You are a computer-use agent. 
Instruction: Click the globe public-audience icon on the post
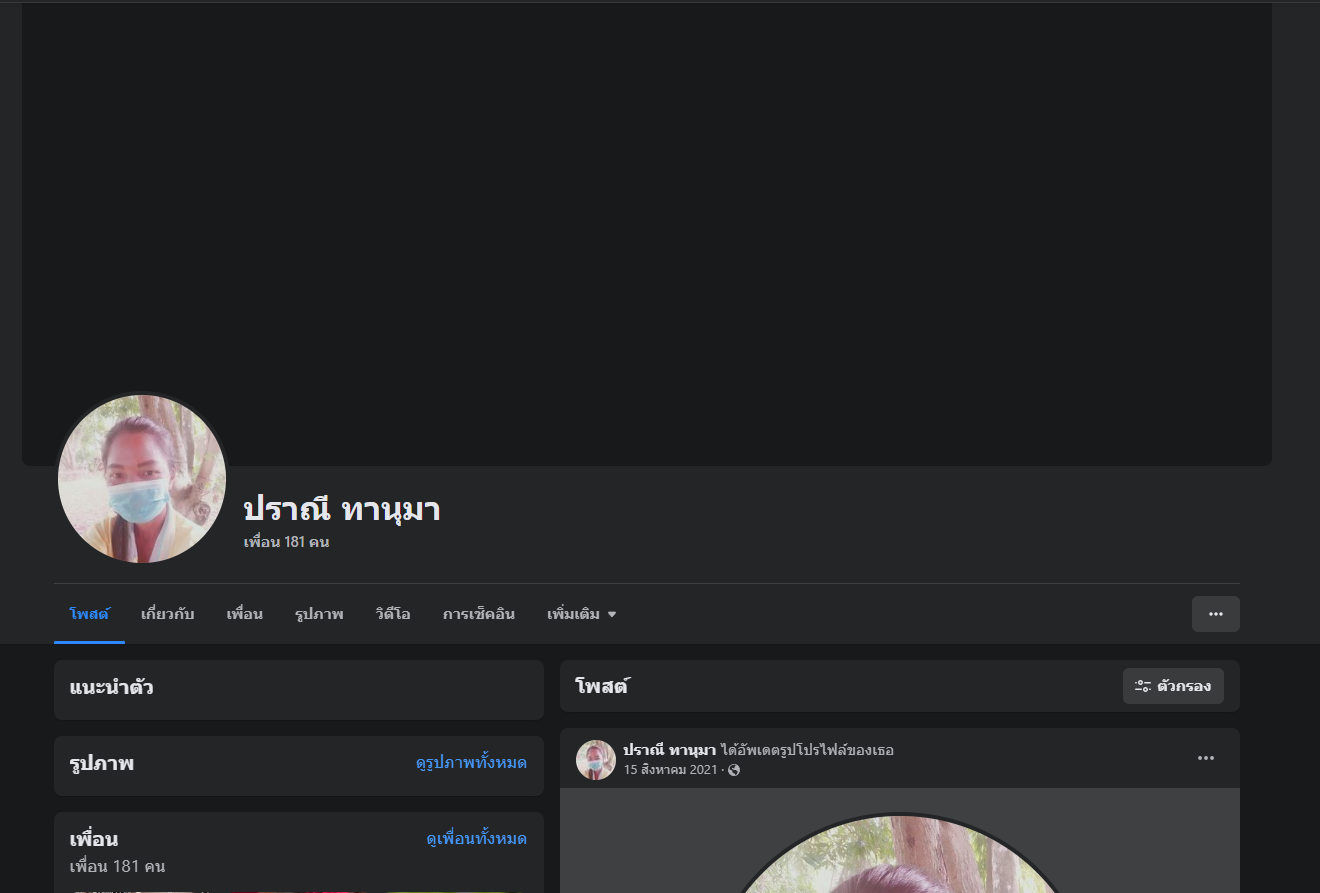(734, 770)
